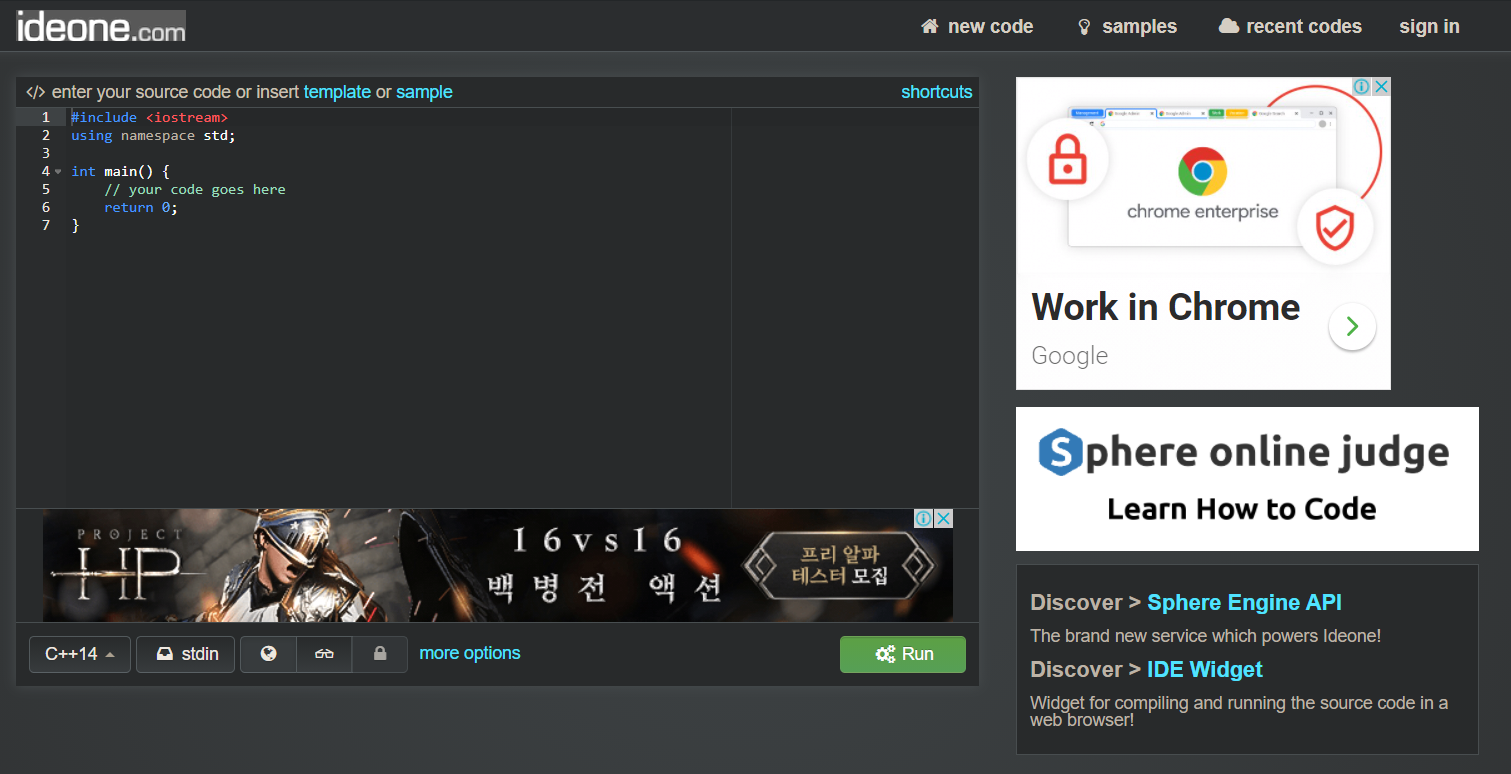Image resolution: width=1511 pixels, height=774 pixels.
Task: Set visibility to public with globe icon
Action: (268, 654)
